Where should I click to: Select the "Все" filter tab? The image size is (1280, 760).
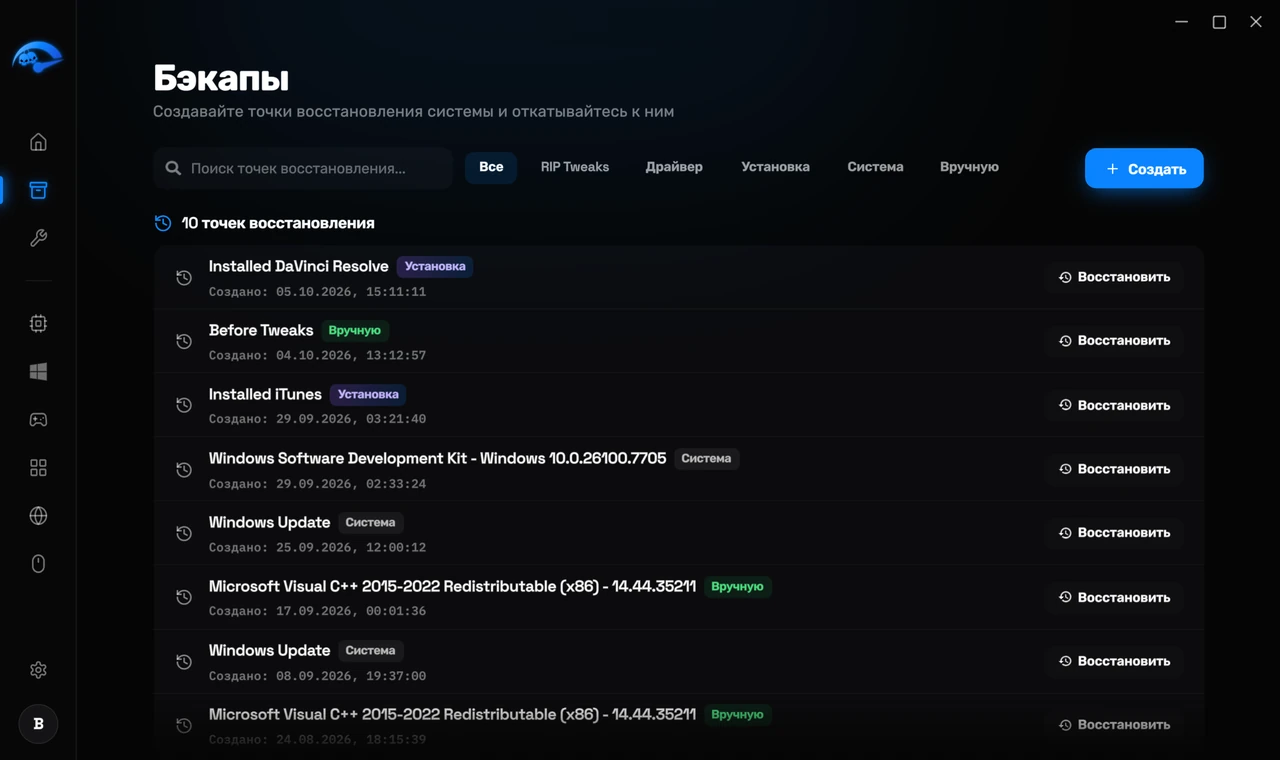pos(491,167)
